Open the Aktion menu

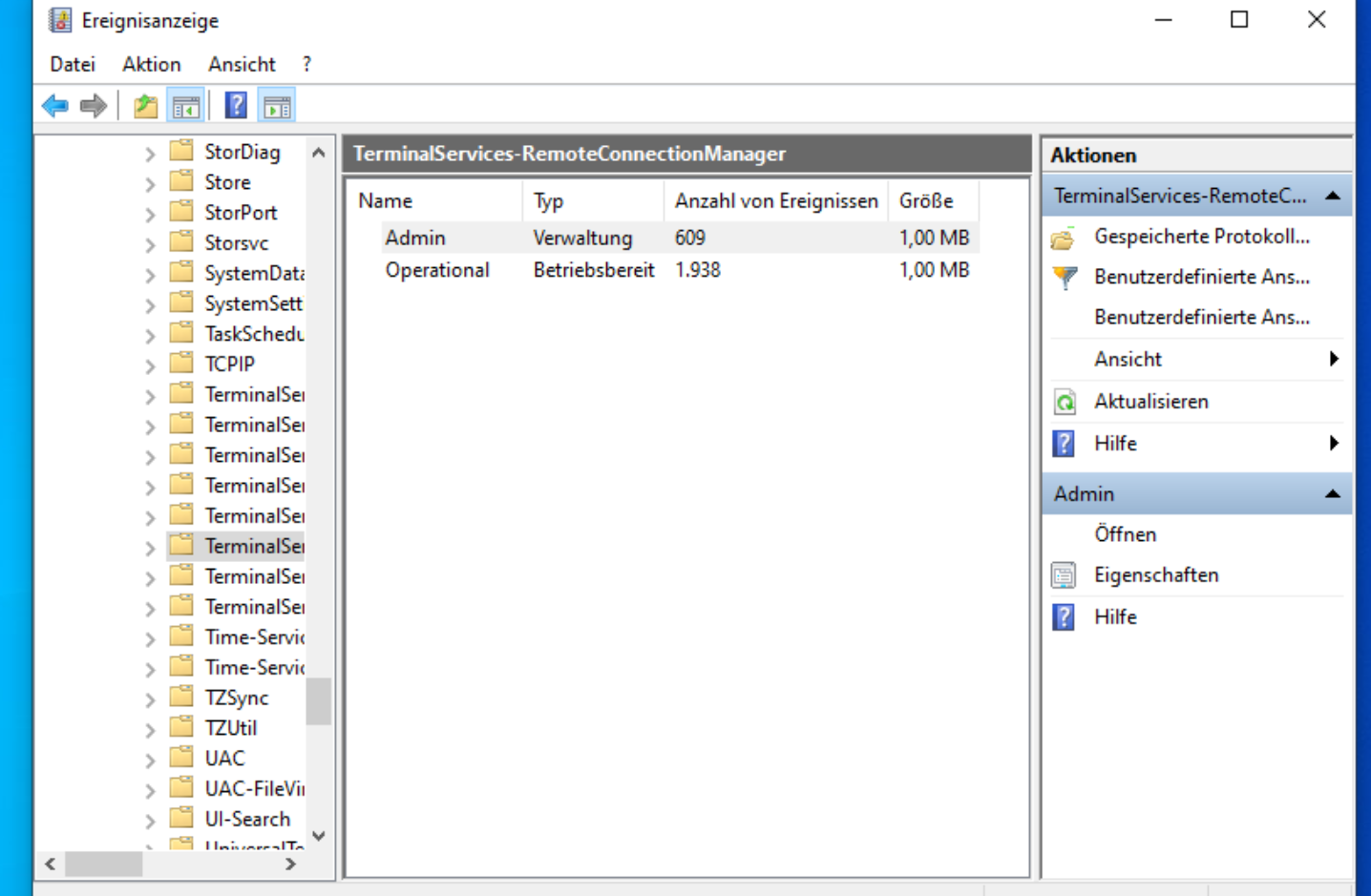click(x=151, y=64)
